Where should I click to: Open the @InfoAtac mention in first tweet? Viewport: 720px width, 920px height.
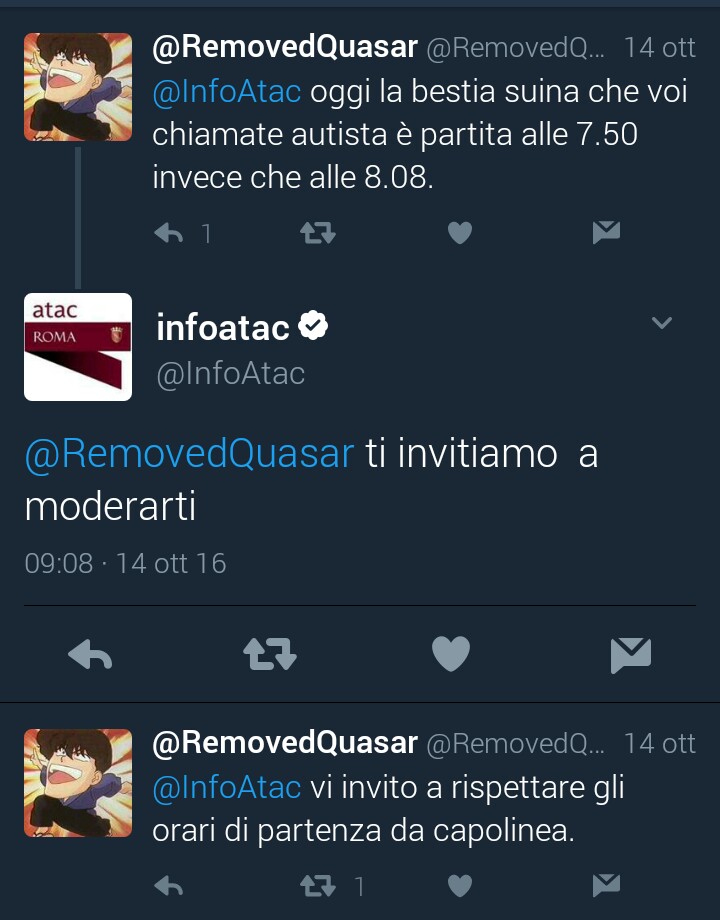[x=227, y=92]
